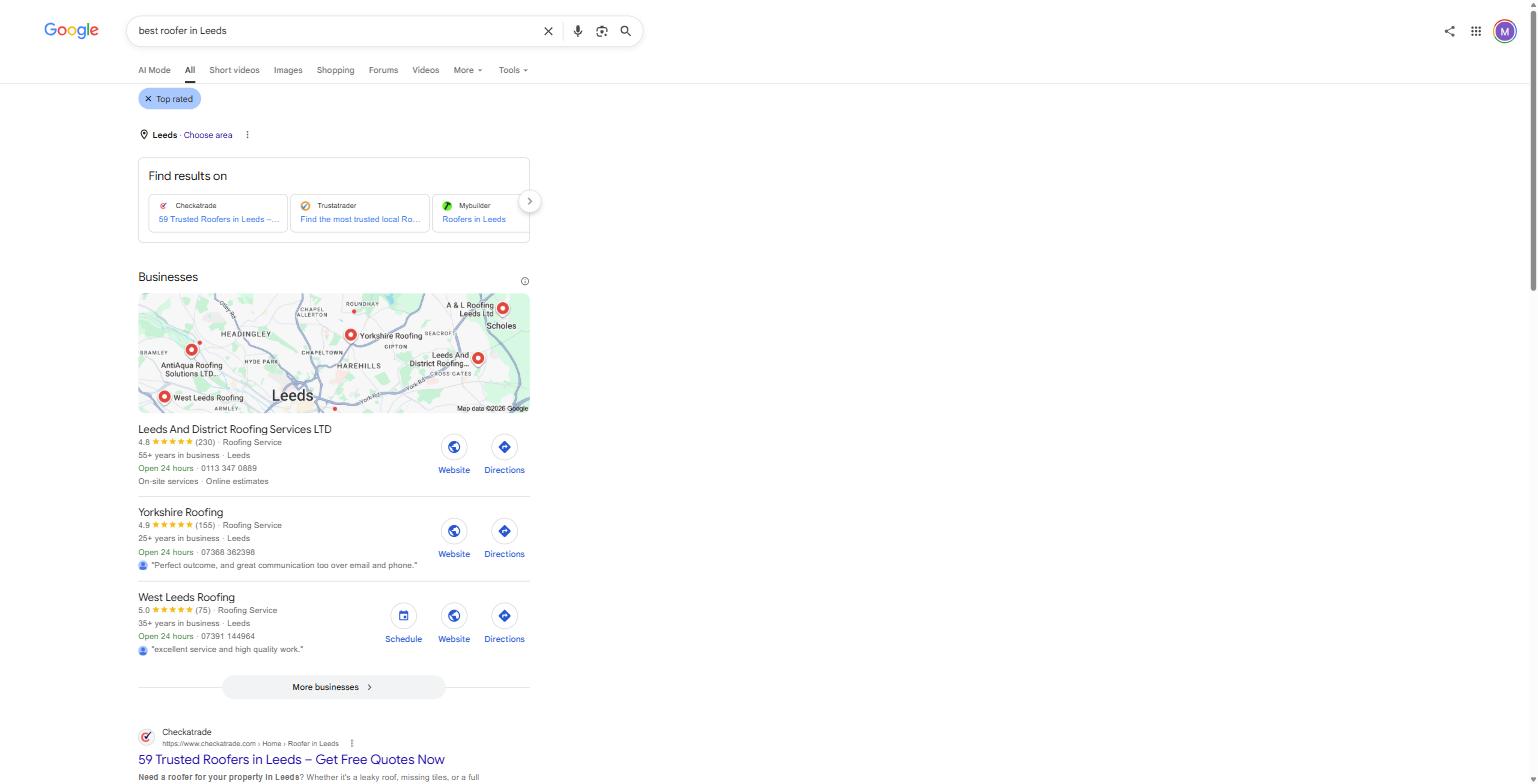Remove the Top rated filter chip

pyautogui.click(x=148, y=99)
